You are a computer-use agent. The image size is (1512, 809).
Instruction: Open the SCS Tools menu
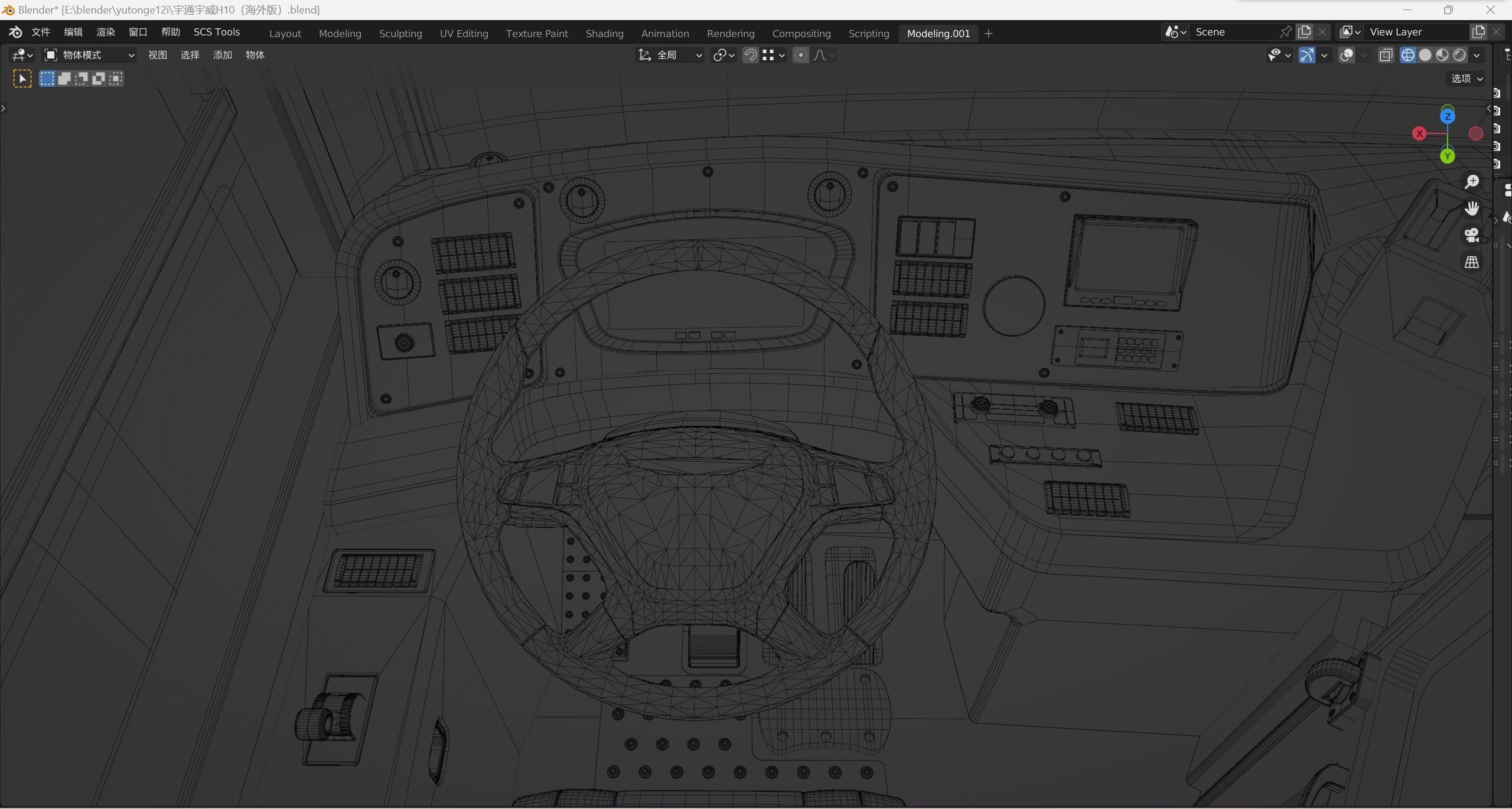[x=216, y=32]
